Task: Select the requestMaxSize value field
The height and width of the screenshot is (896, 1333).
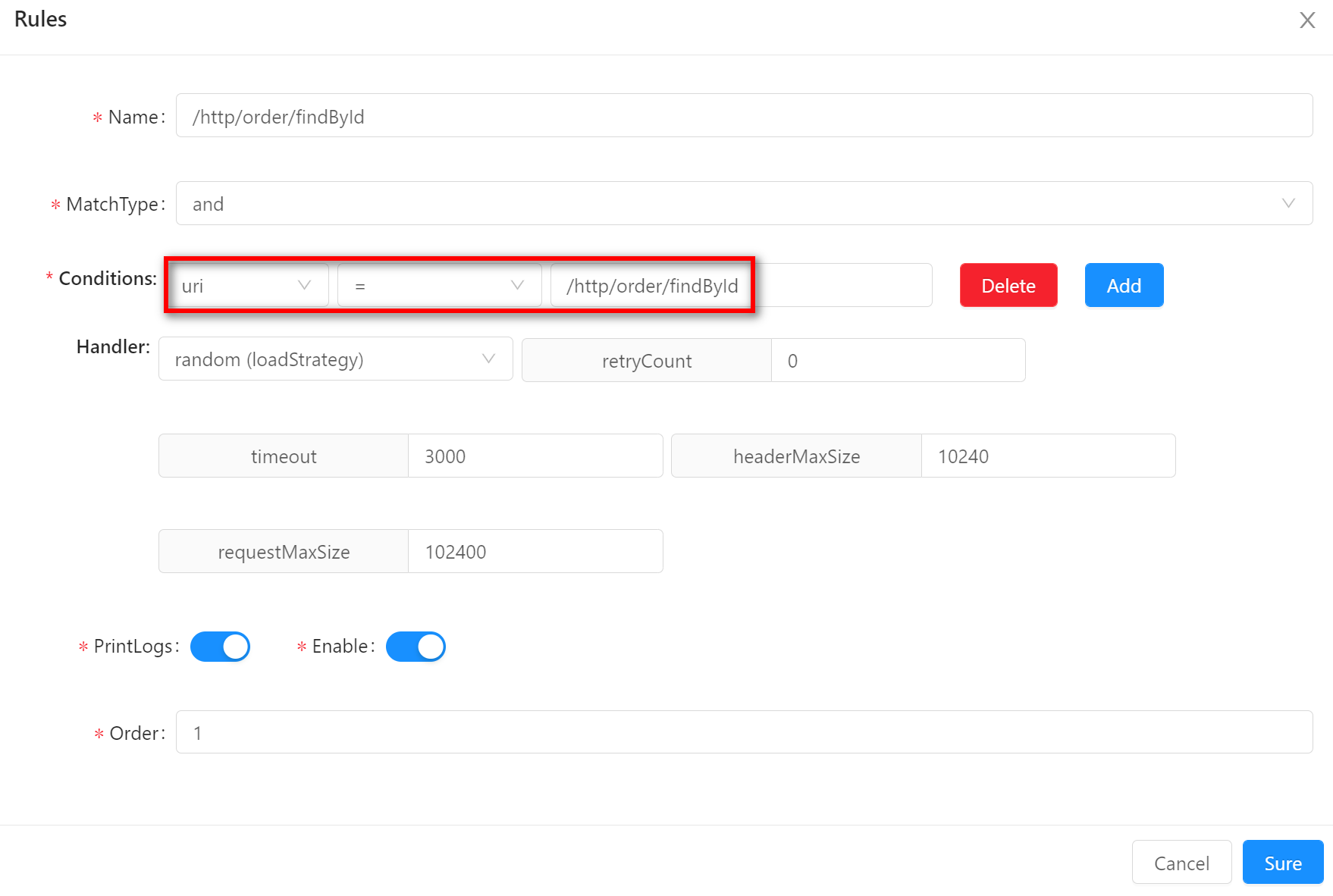Action: (x=535, y=552)
